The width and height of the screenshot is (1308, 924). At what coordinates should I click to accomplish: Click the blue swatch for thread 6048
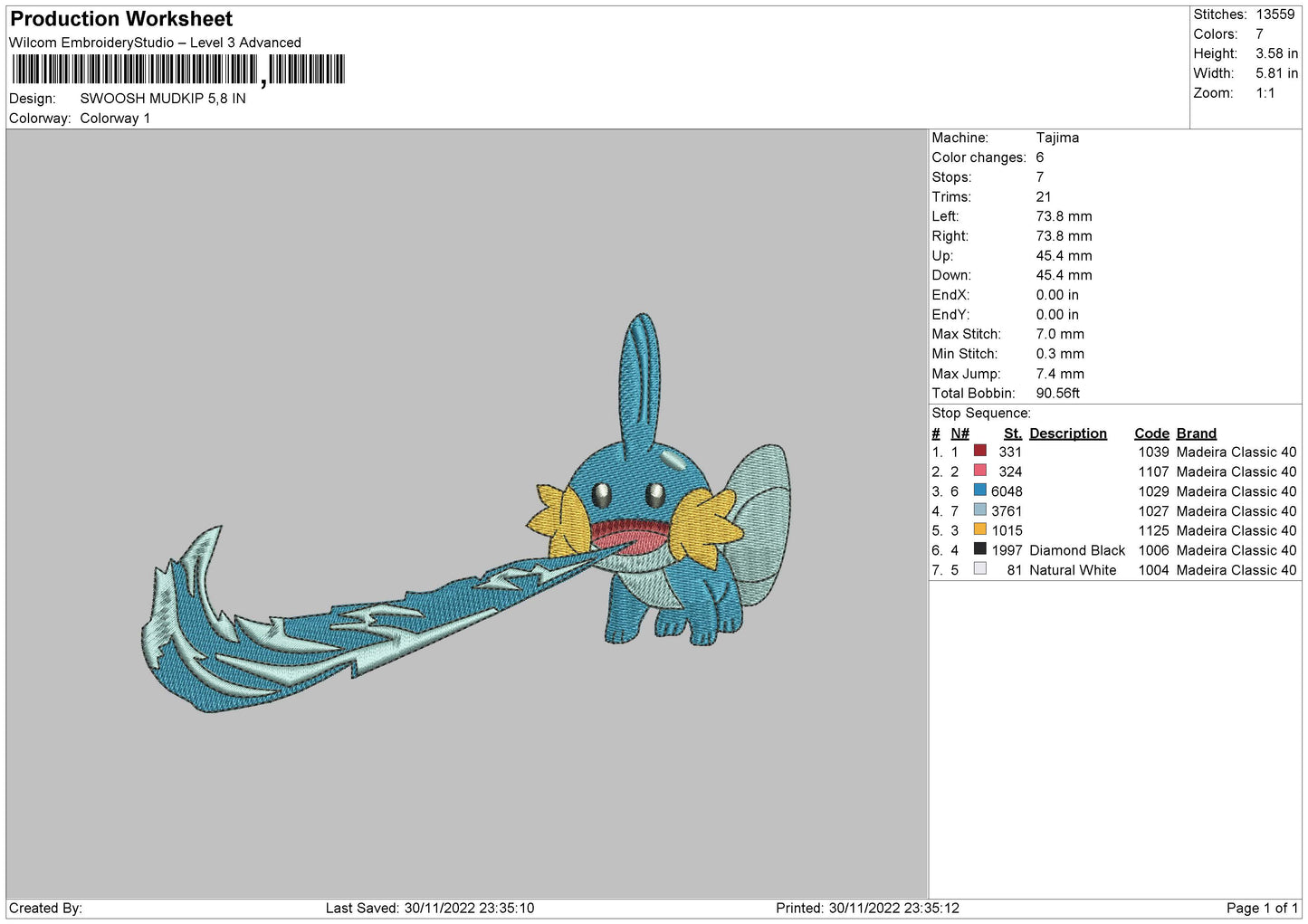(979, 491)
